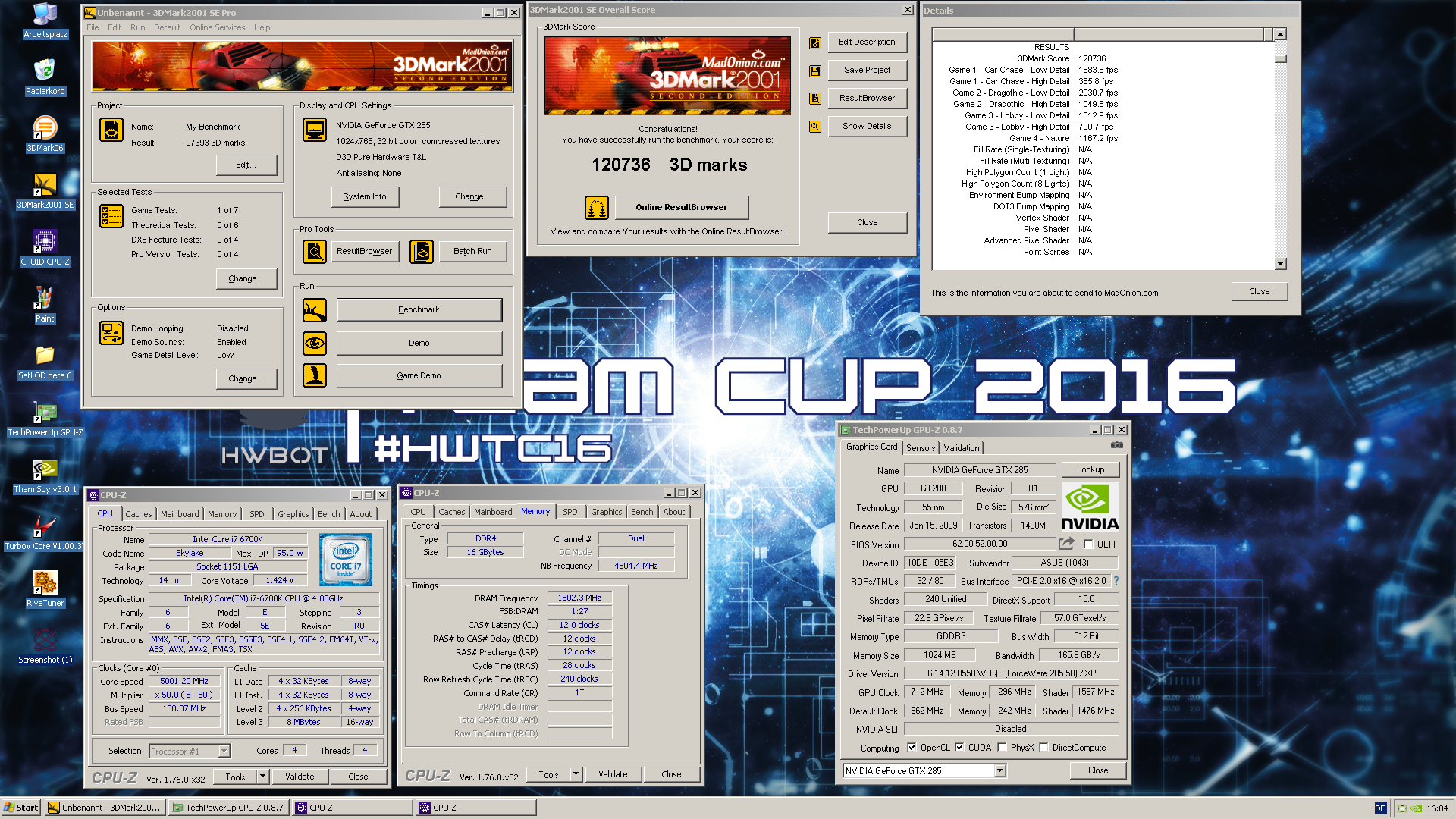
Task: Click the Bus Interface question mark in GPU-Z
Action: [x=1116, y=581]
